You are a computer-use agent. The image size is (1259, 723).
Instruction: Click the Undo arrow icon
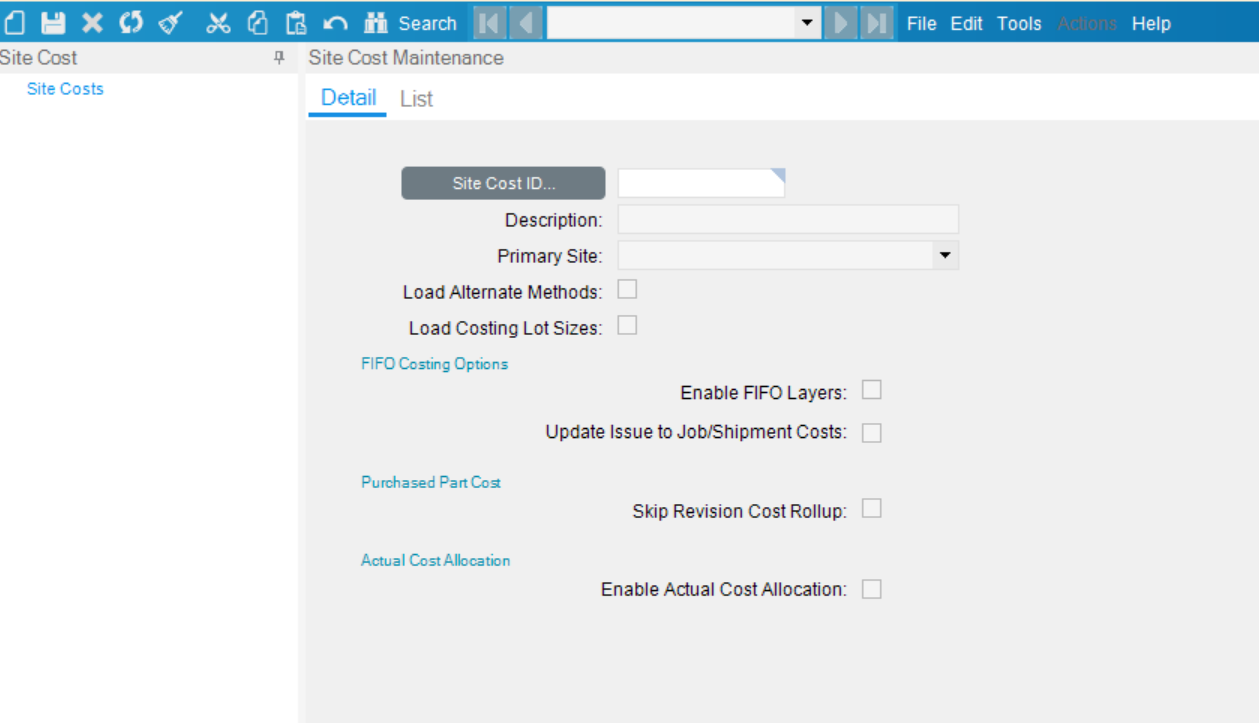[336, 23]
